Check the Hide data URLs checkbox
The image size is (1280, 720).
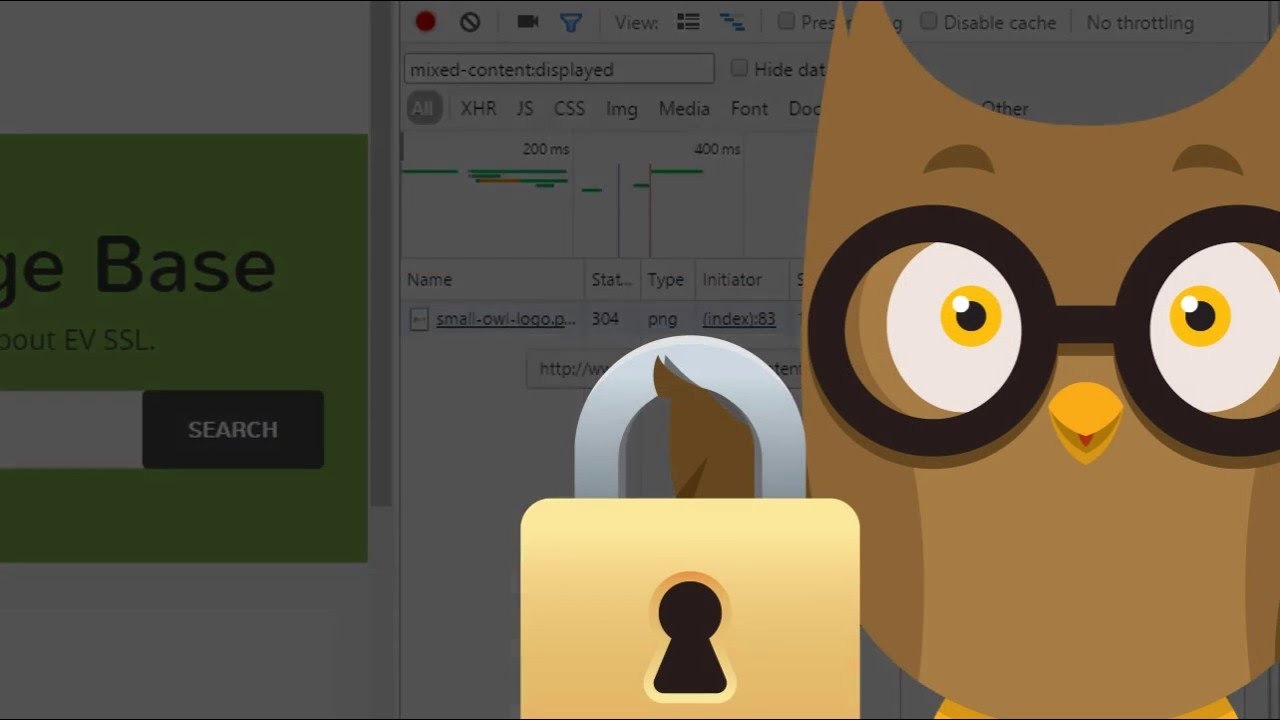point(739,68)
